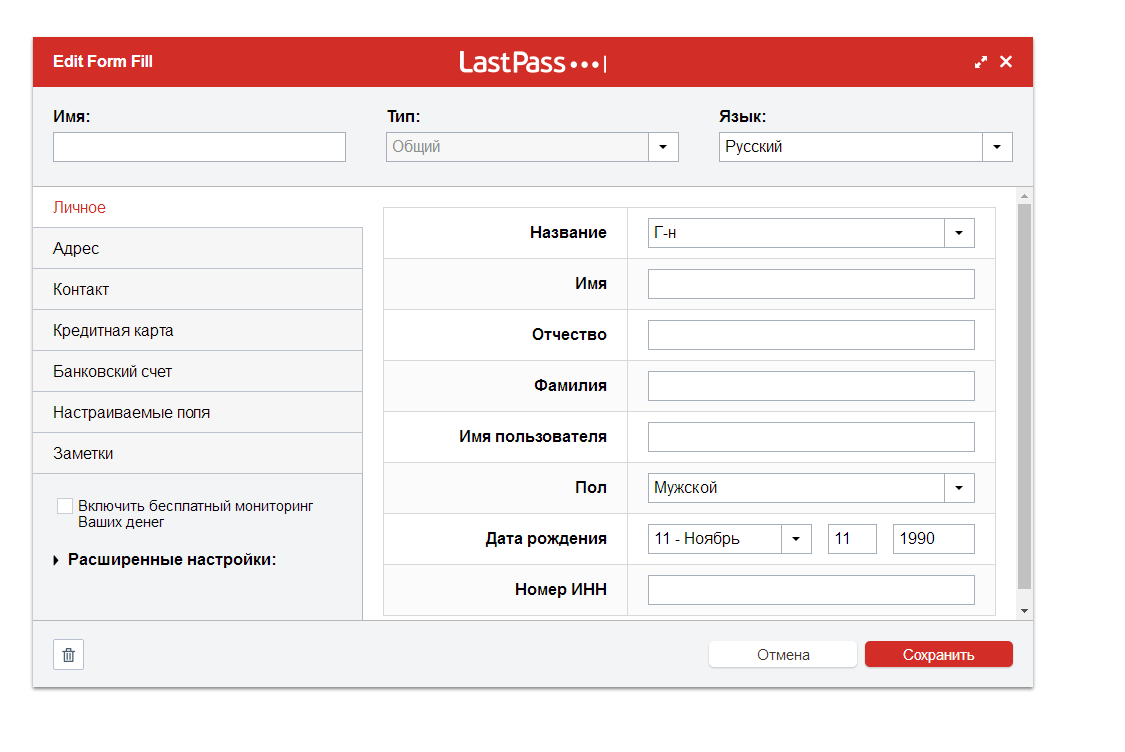Expand Расширенные настройки section
This screenshot has width=1125, height=752.
tap(165, 560)
